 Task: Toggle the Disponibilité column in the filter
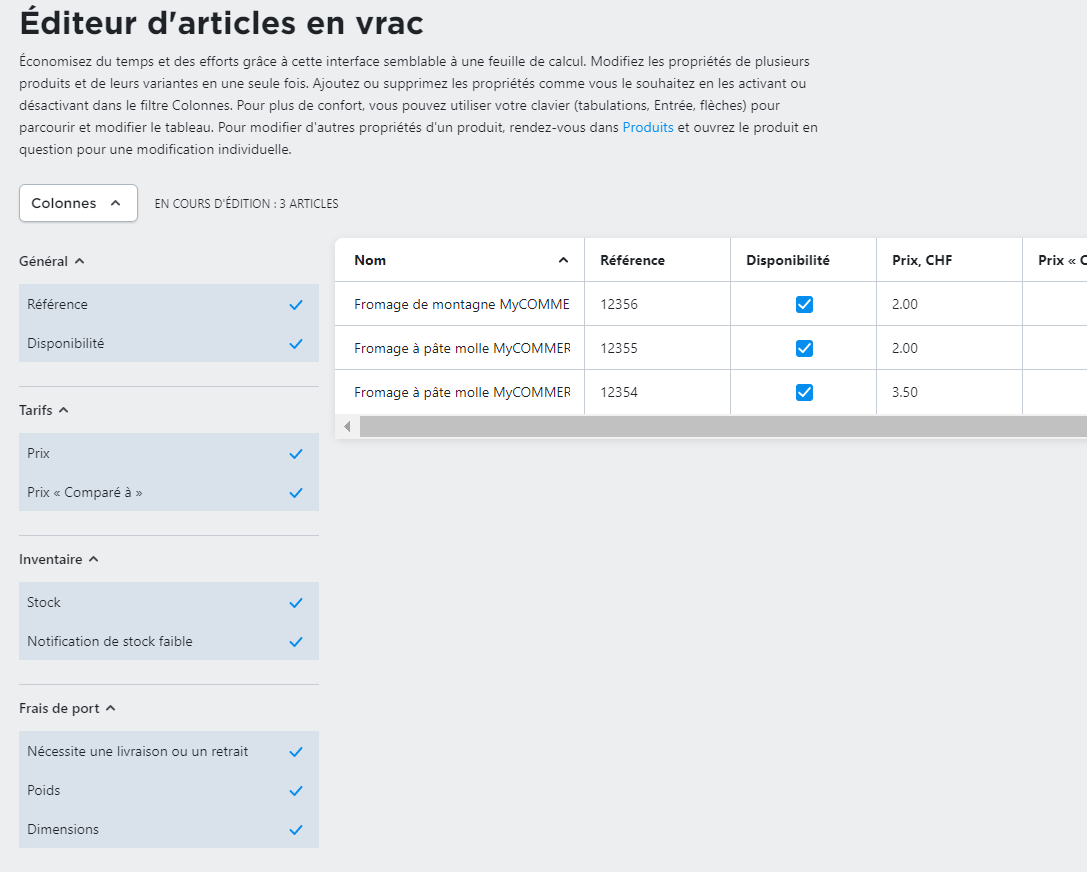pos(295,344)
